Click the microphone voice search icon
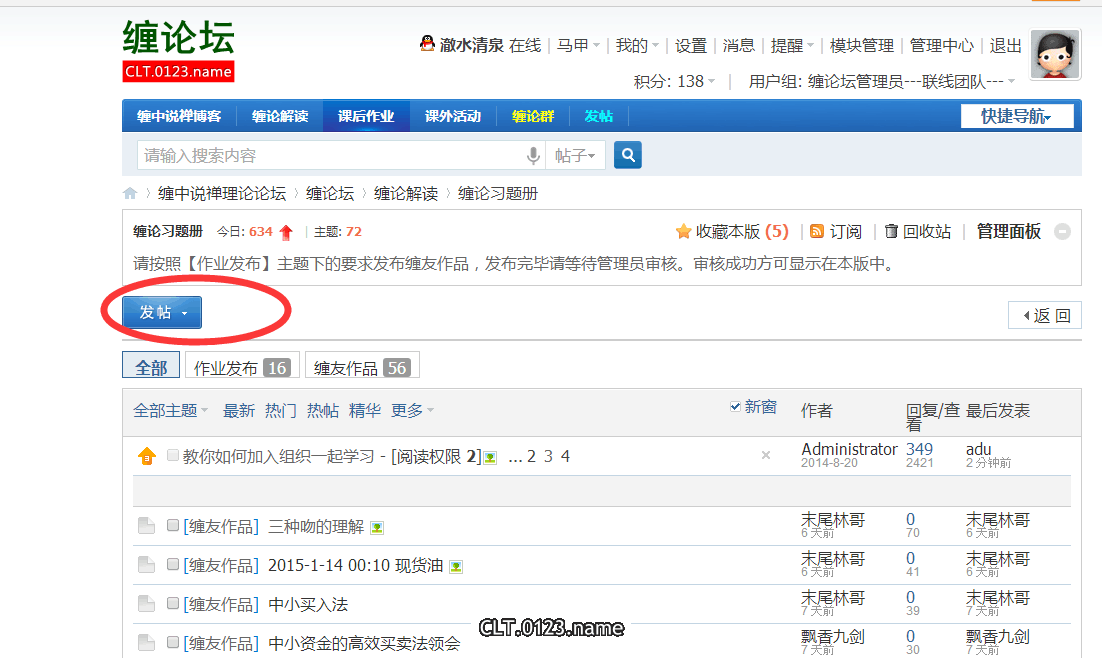Screen dimensions: 1102x658 534,156
